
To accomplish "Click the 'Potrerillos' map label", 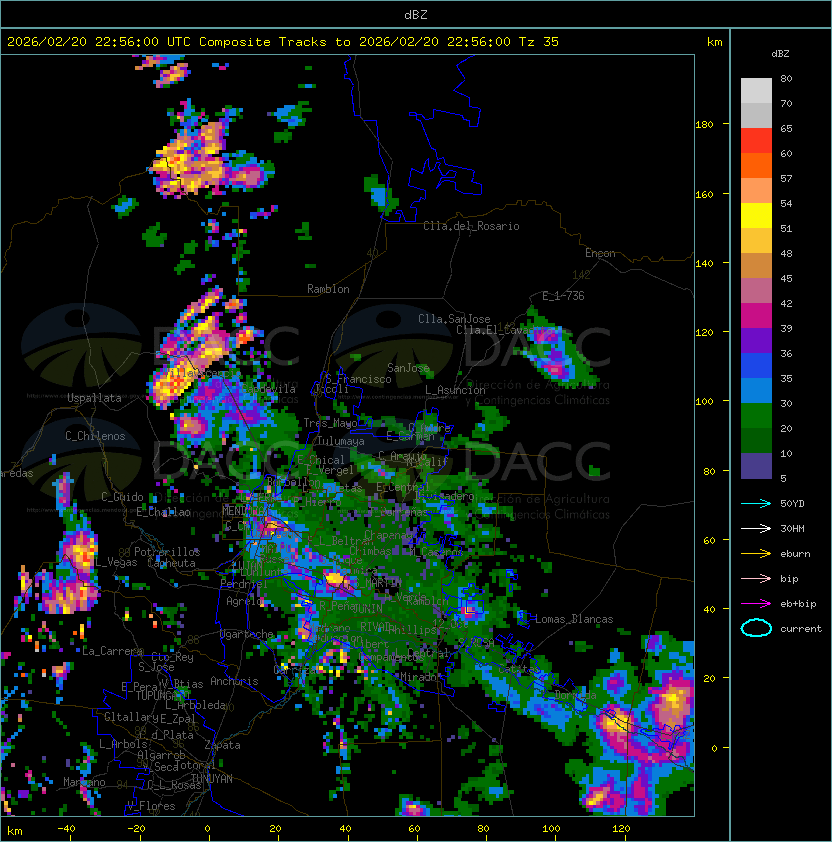I will [167, 552].
